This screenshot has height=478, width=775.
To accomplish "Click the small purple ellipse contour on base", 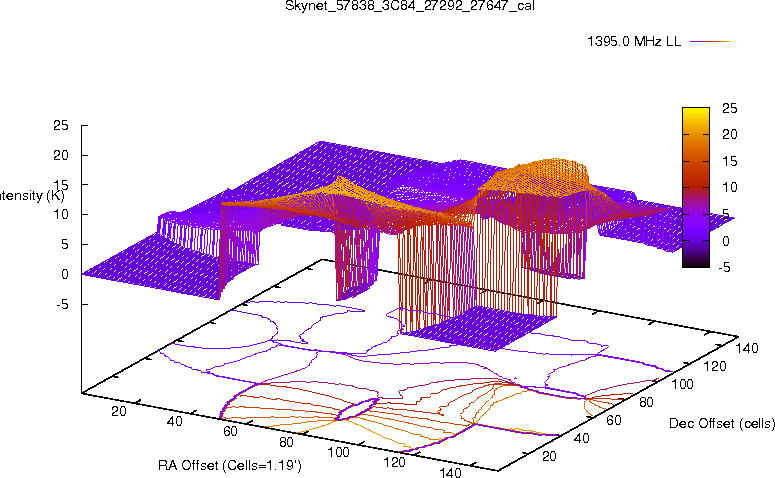I will [358, 410].
